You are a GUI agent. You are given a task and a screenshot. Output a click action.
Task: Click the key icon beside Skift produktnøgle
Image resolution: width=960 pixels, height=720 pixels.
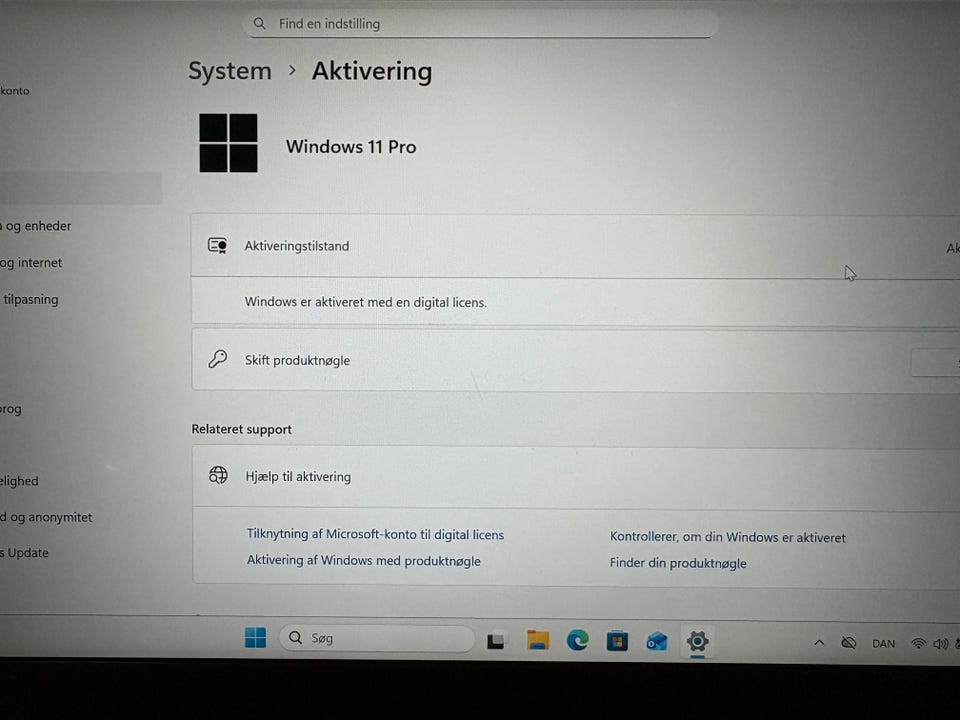217,359
